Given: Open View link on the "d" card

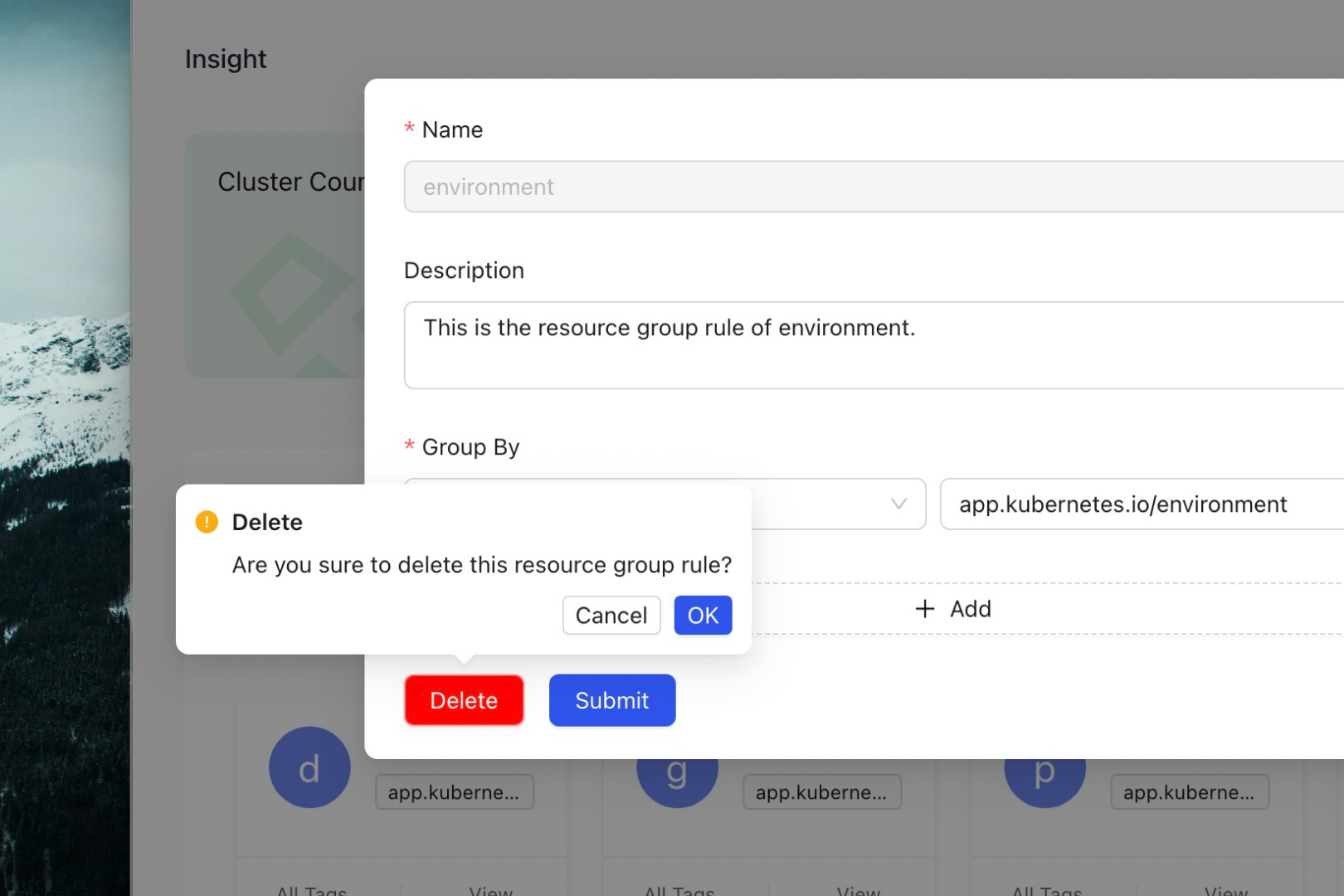Looking at the screenshot, I should pos(490,889).
